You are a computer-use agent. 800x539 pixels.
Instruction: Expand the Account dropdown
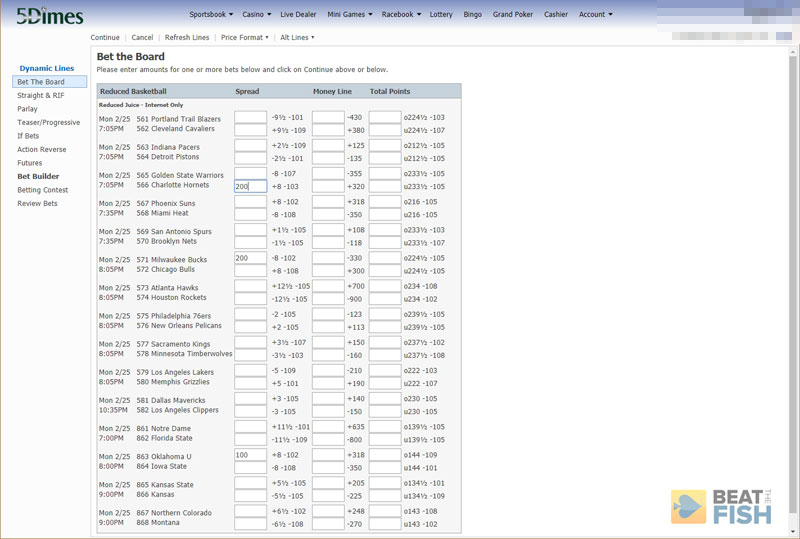(x=595, y=14)
